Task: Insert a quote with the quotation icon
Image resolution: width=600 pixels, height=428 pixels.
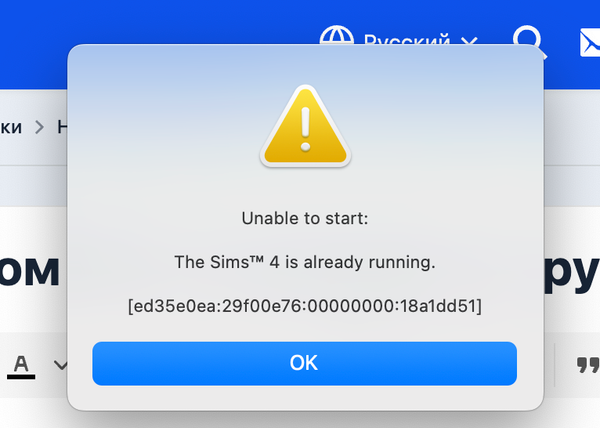Action: pos(588,365)
